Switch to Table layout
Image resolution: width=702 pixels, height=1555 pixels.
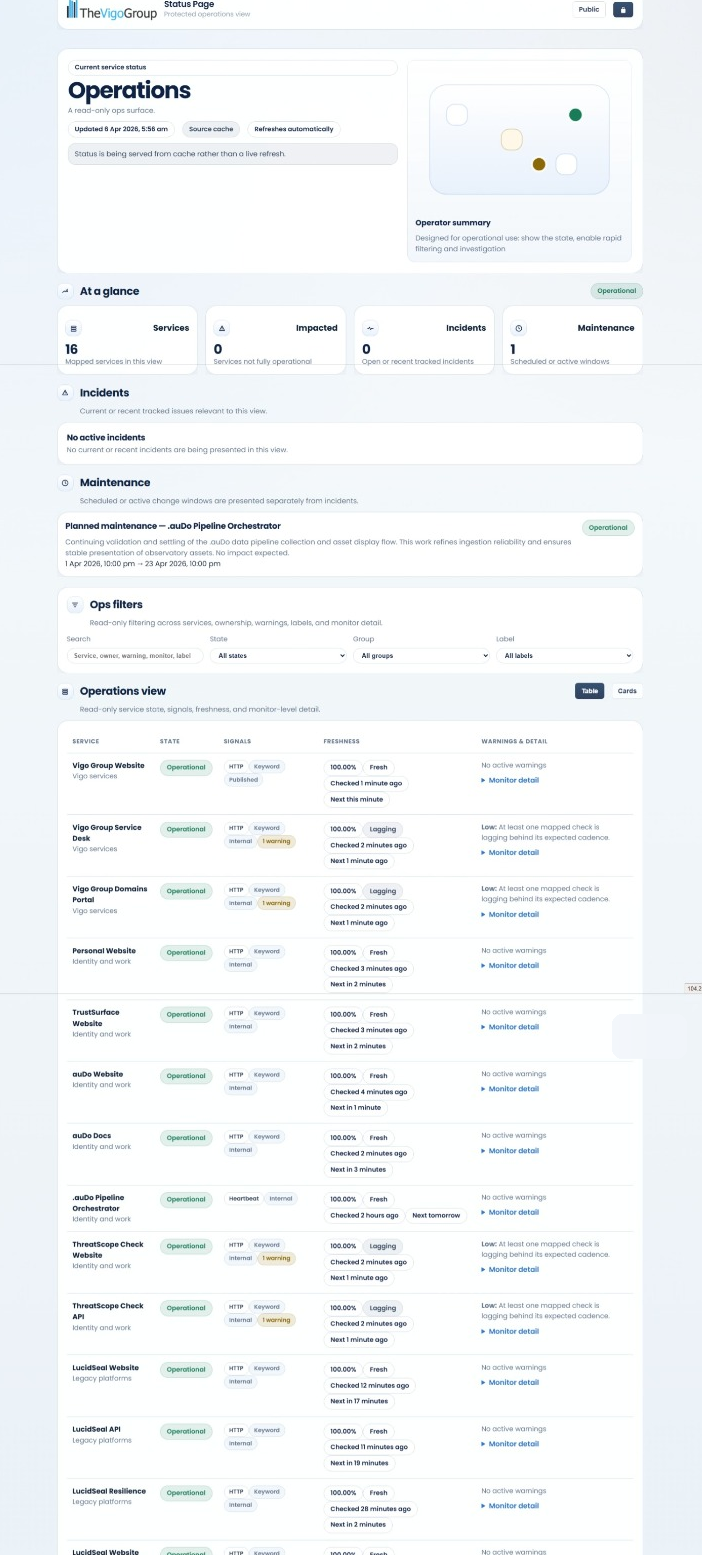click(x=590, y=691)
